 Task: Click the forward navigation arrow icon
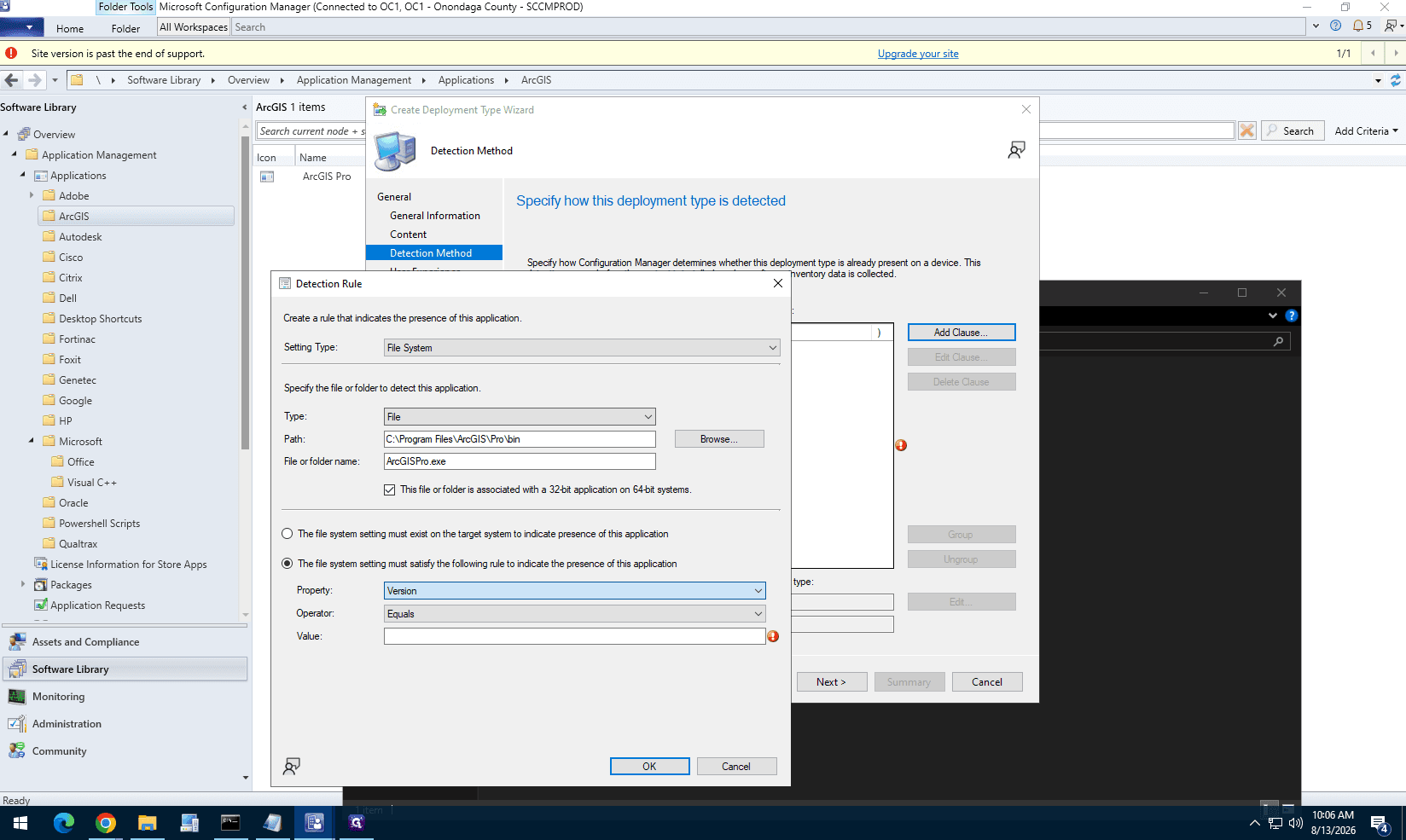click(x=34, y=80)
